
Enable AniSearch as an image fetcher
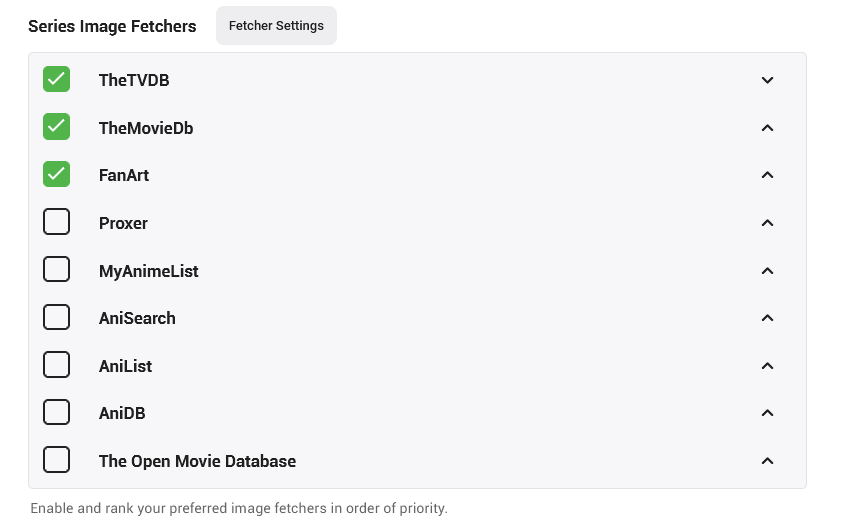coord(56,317)
